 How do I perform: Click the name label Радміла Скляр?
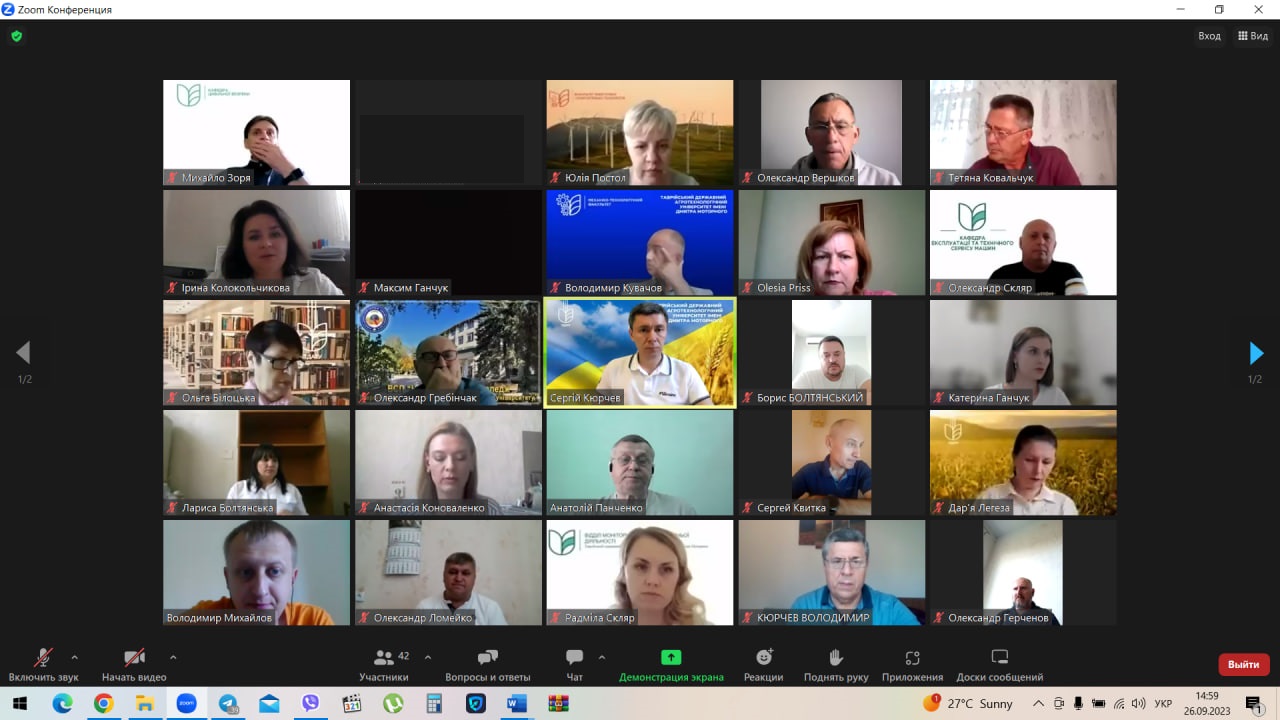click(x=600, y=618)
